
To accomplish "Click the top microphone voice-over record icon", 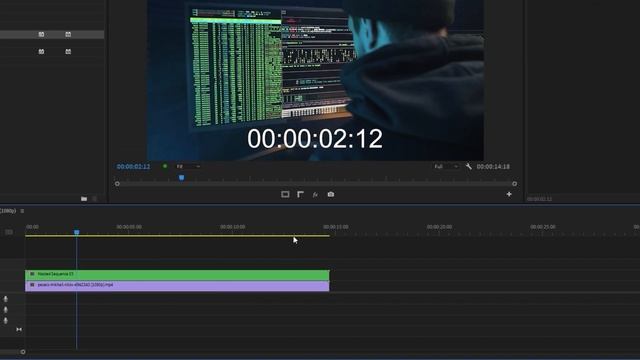I will click(6, 299).
